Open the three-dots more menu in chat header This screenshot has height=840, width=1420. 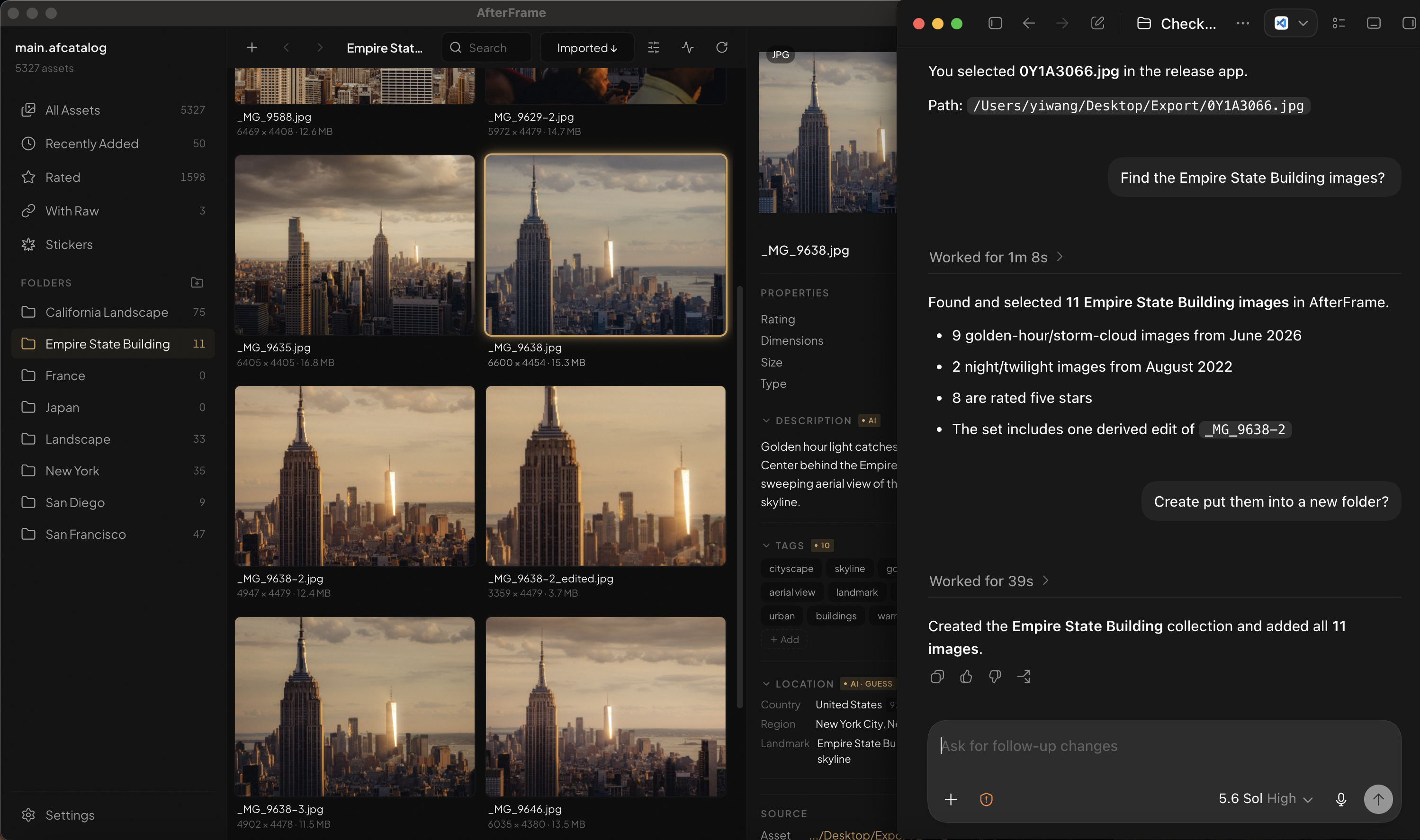pos(1243,23)
